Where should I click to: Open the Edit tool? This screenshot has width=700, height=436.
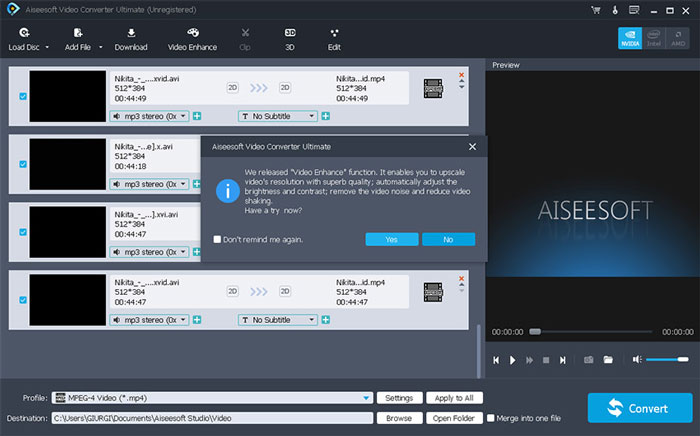pyautogui.click(x=334, y=39)
